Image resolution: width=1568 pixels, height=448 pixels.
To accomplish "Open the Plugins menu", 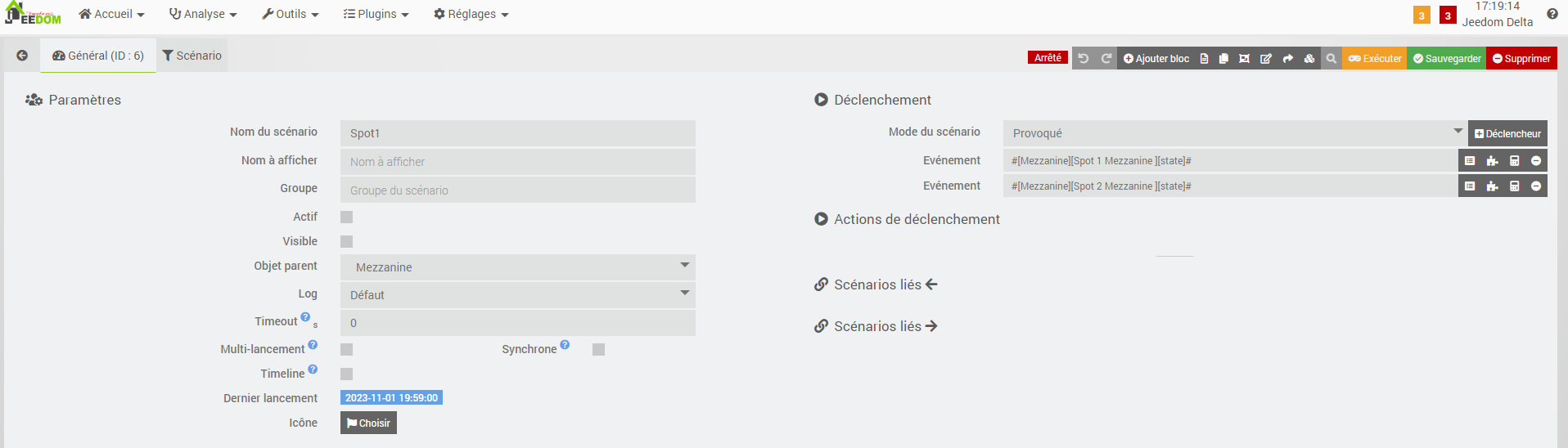I will [376, 14].
